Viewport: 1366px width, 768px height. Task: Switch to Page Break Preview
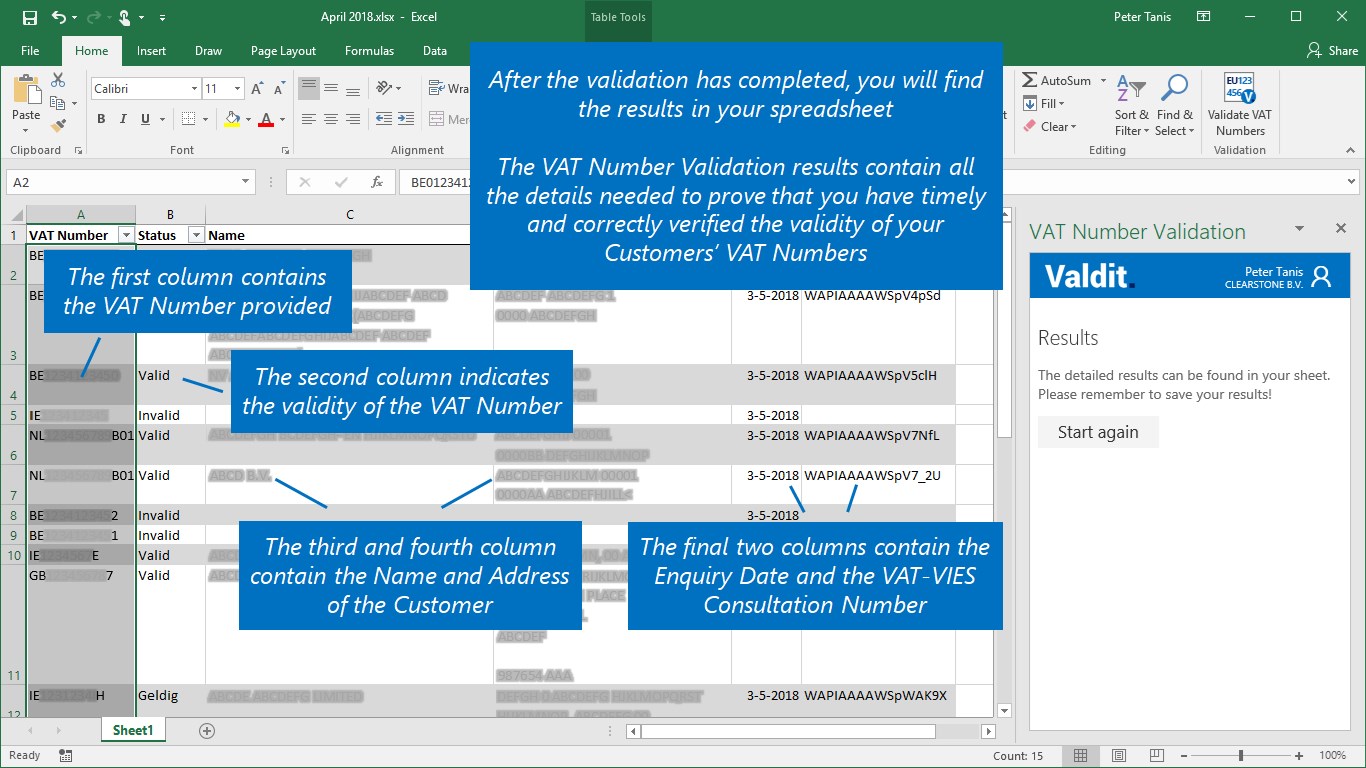tap(1157, 756)
